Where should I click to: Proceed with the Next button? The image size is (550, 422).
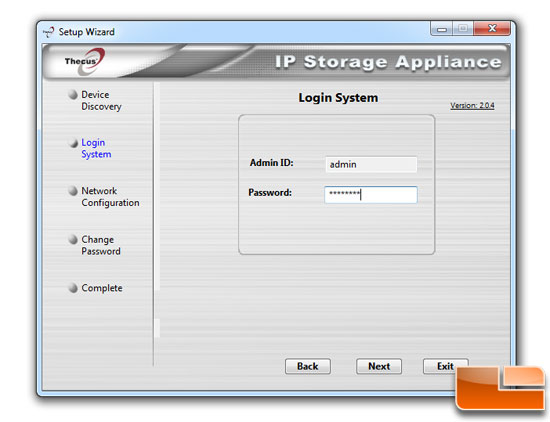tap(379, 366)
